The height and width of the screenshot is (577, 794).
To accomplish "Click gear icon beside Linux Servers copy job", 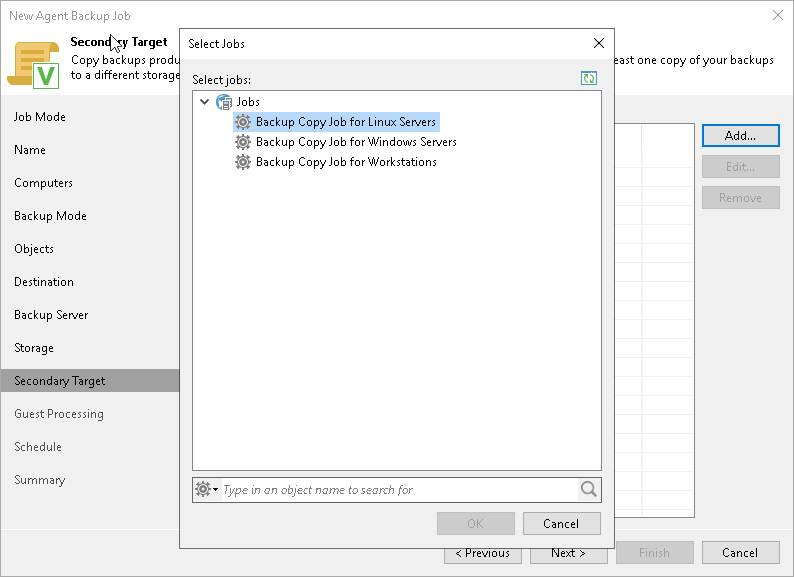I will (243, 122).
